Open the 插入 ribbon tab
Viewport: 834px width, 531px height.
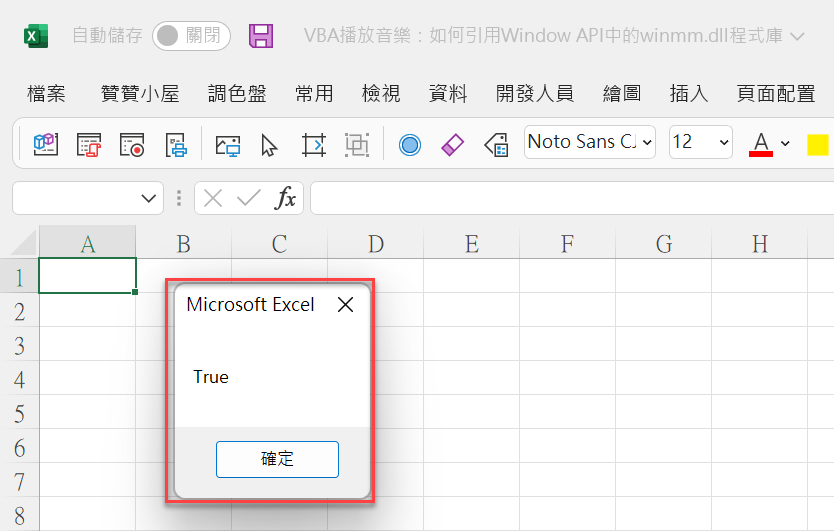(689, 94)
